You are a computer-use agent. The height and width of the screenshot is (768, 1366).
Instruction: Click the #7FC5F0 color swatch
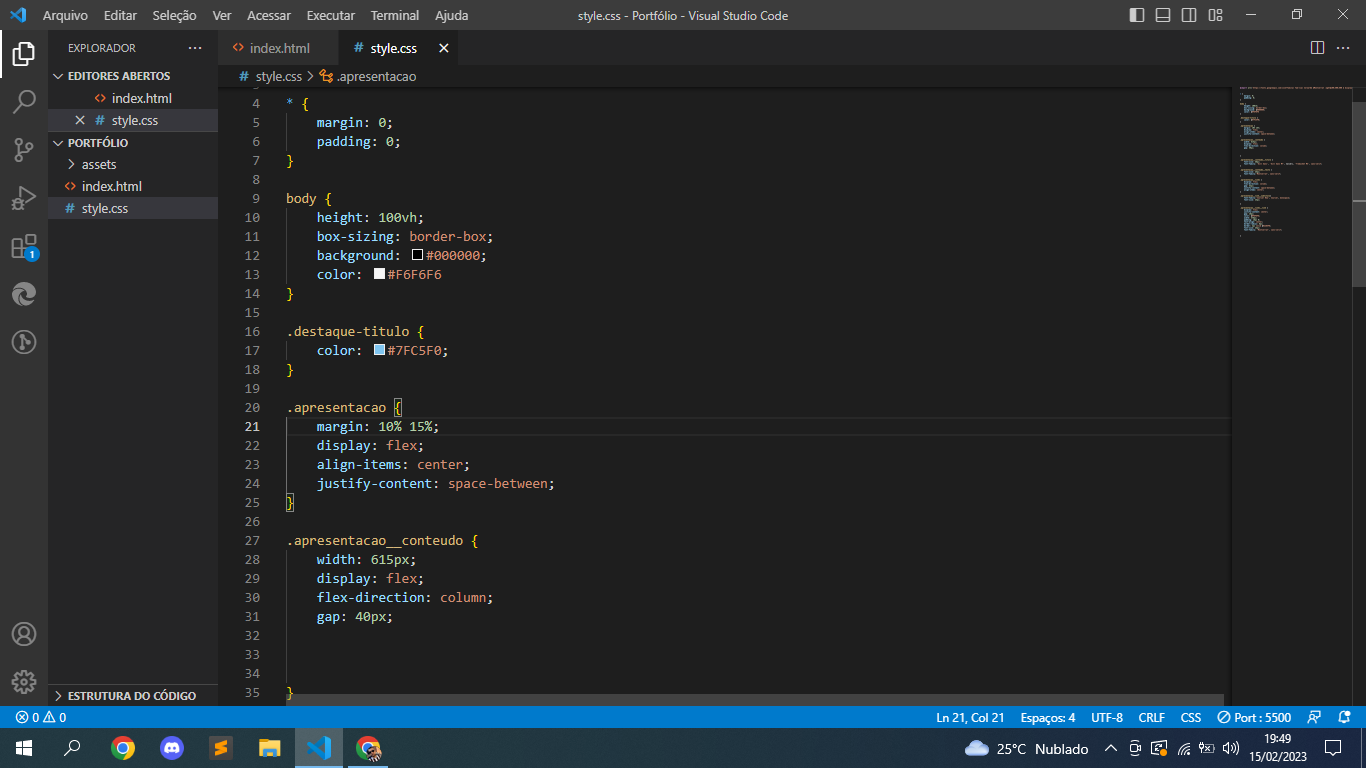click(x=380, y=350)
